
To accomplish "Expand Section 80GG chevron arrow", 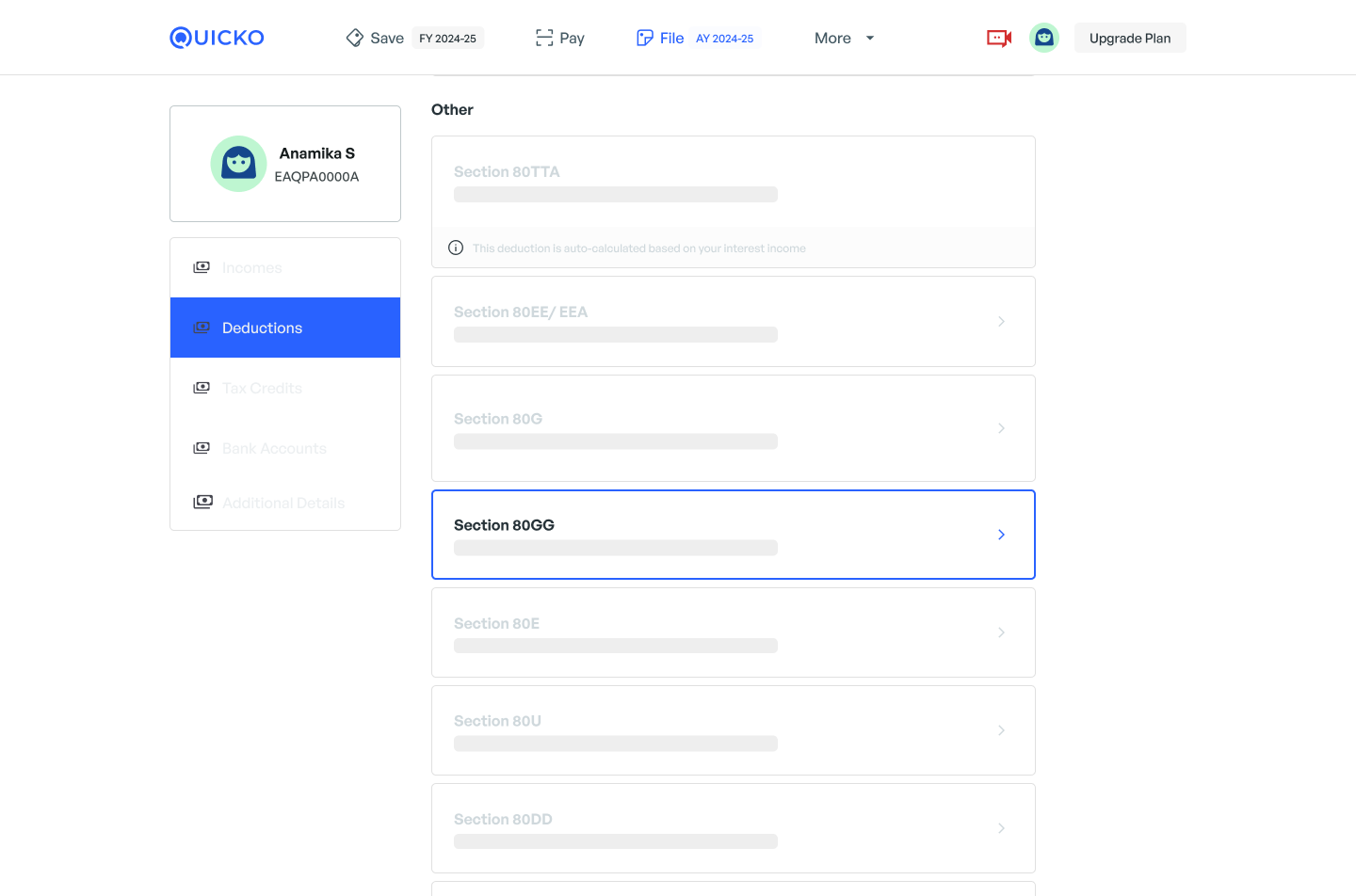I will pyautogui.click(x=1001, y=535).
